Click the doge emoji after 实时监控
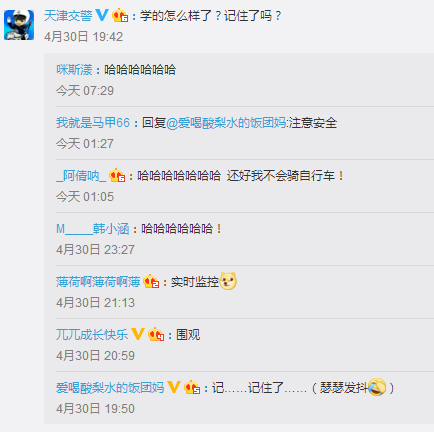Viewport: 434px width, 432px height. 228,281
